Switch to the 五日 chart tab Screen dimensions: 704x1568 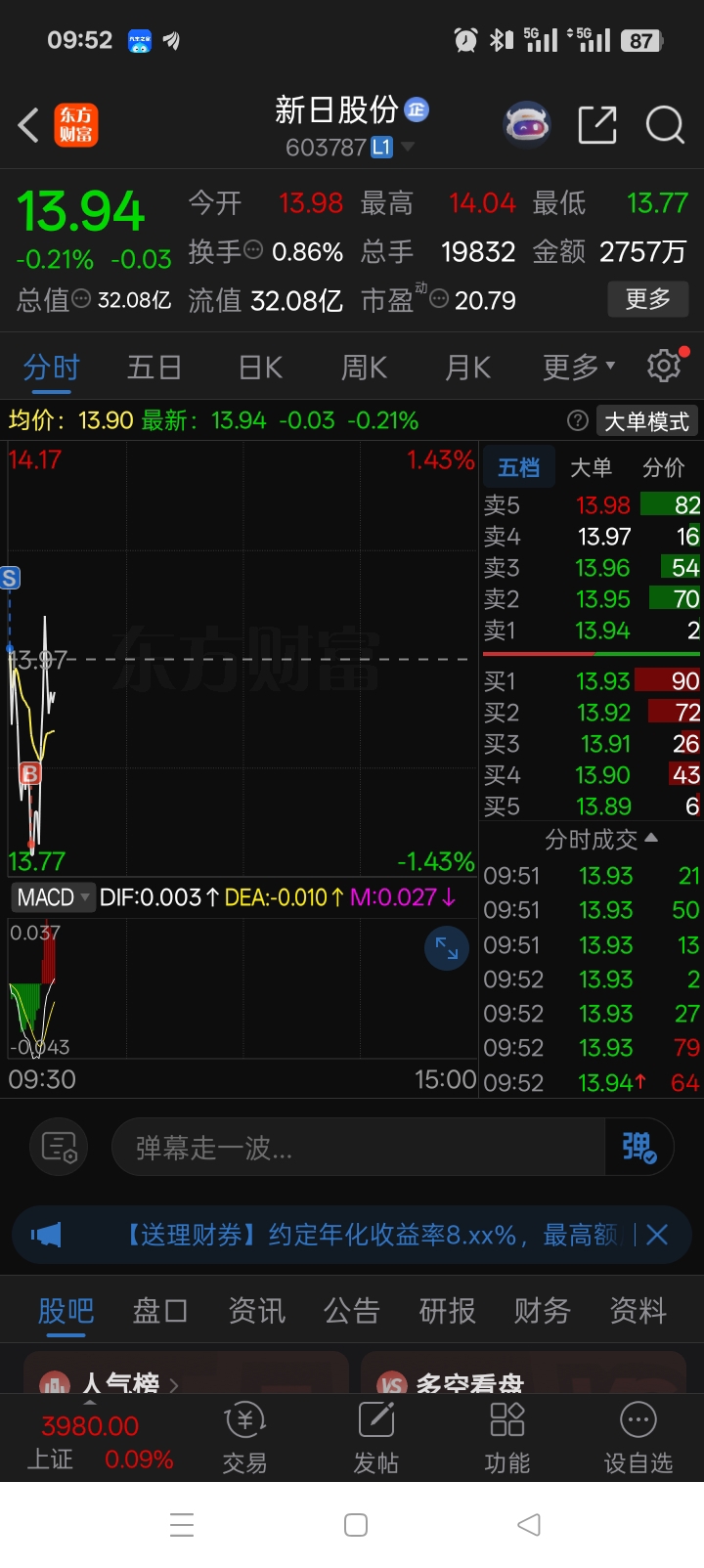(x=154, y=367)
